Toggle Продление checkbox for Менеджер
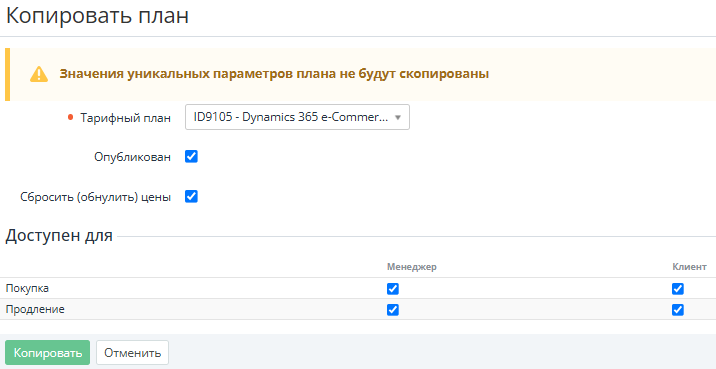 pos(393,310)
